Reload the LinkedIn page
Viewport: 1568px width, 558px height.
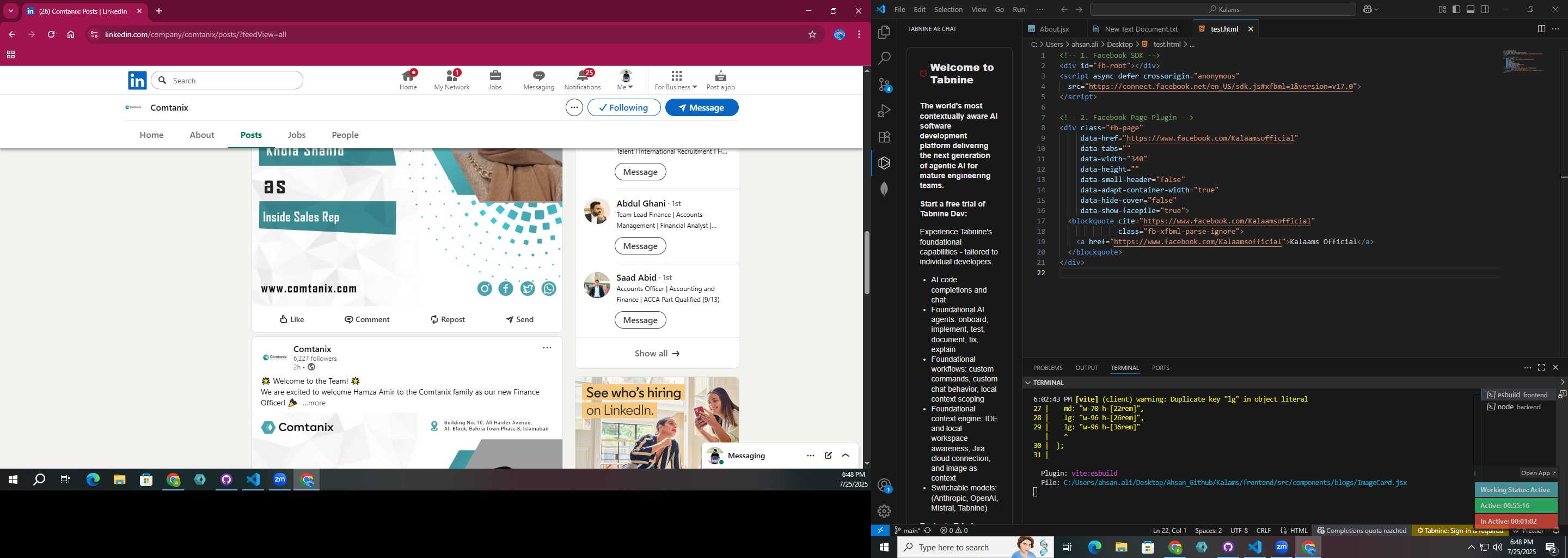[51, 35]
